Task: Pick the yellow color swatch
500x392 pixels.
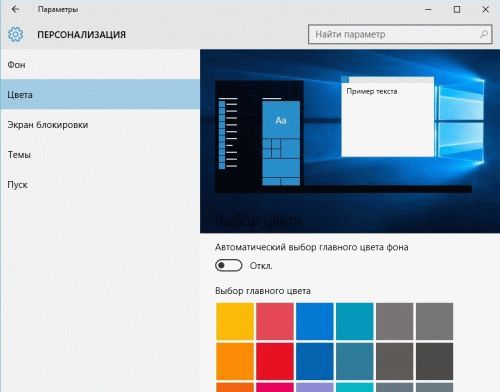Action: 235,321
